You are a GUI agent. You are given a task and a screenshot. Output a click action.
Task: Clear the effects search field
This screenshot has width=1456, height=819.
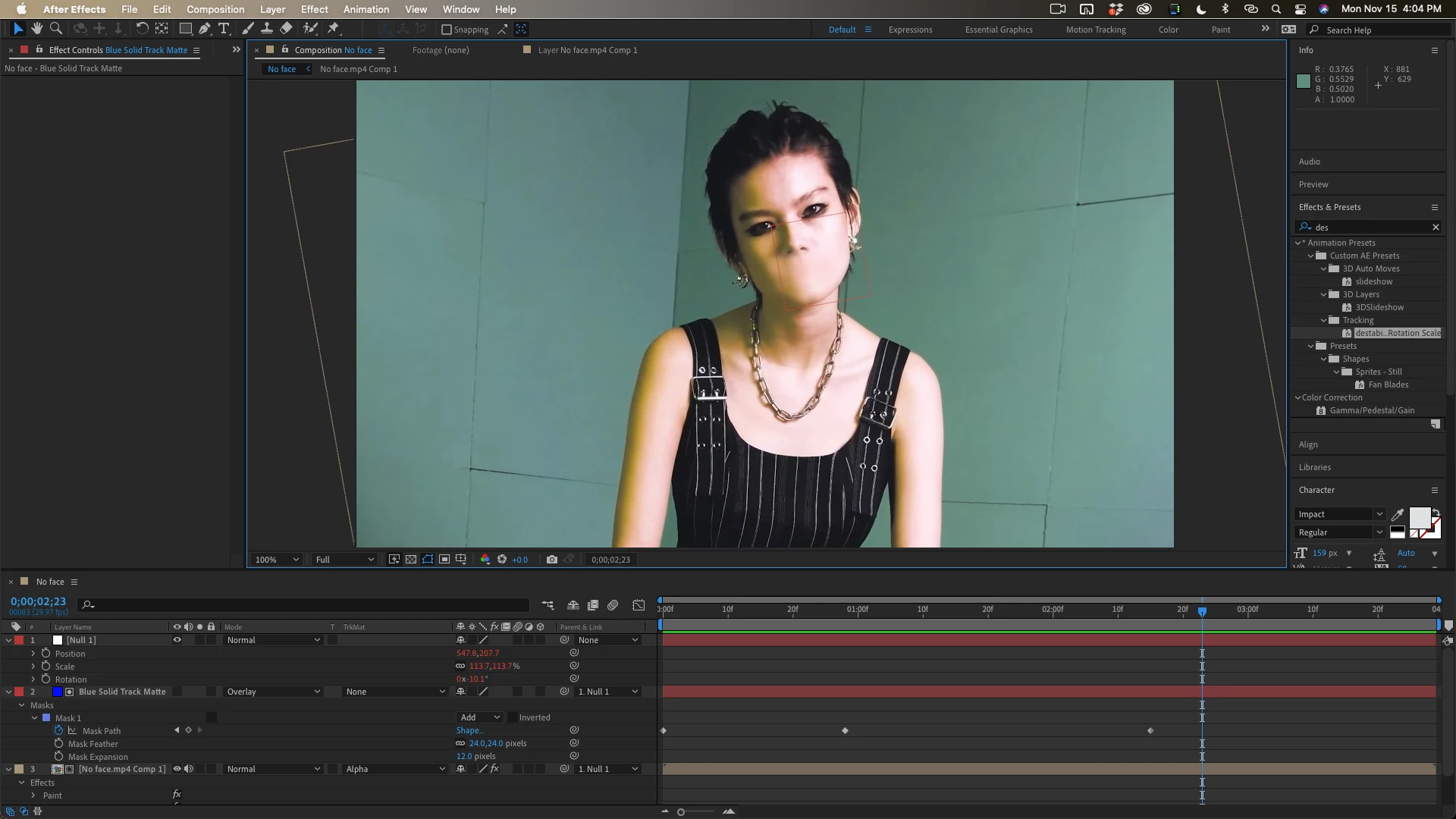(x=1435, y=227)
